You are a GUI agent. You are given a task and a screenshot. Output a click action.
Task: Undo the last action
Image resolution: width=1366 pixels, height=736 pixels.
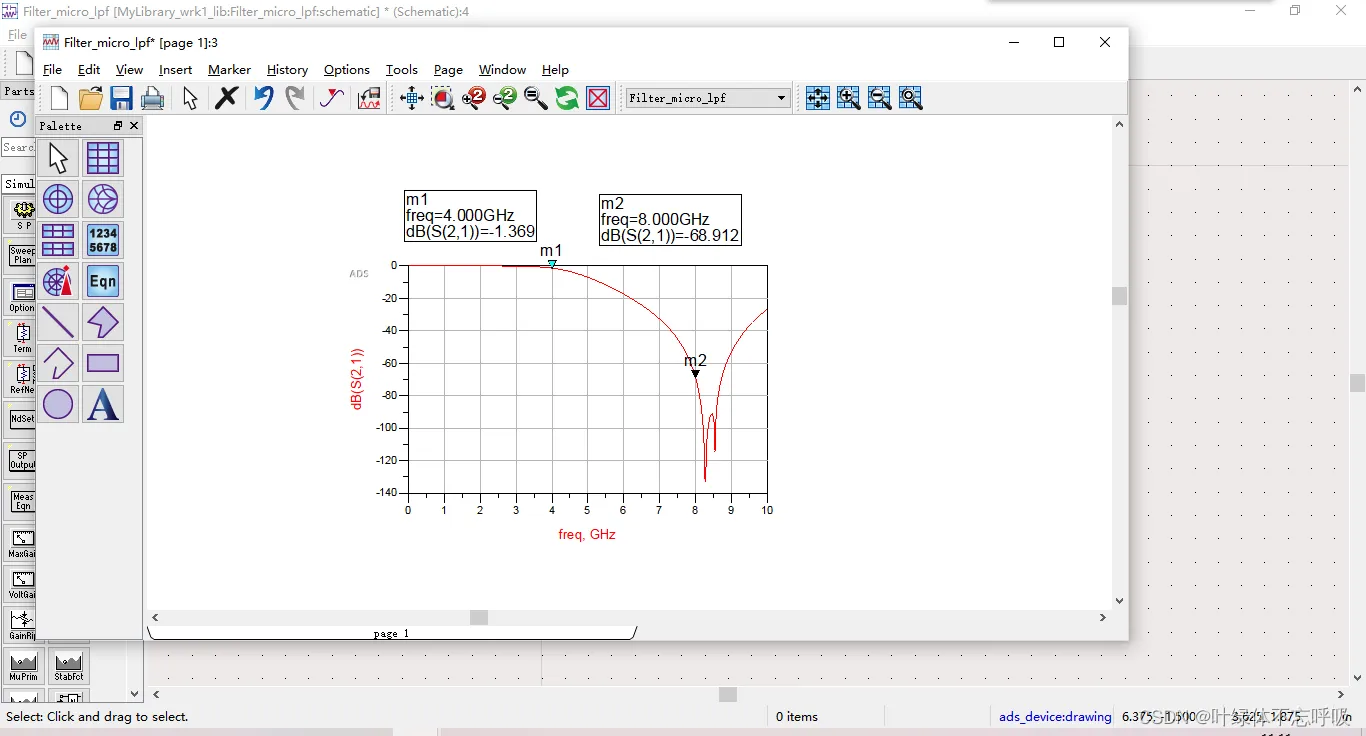point(264,98)
